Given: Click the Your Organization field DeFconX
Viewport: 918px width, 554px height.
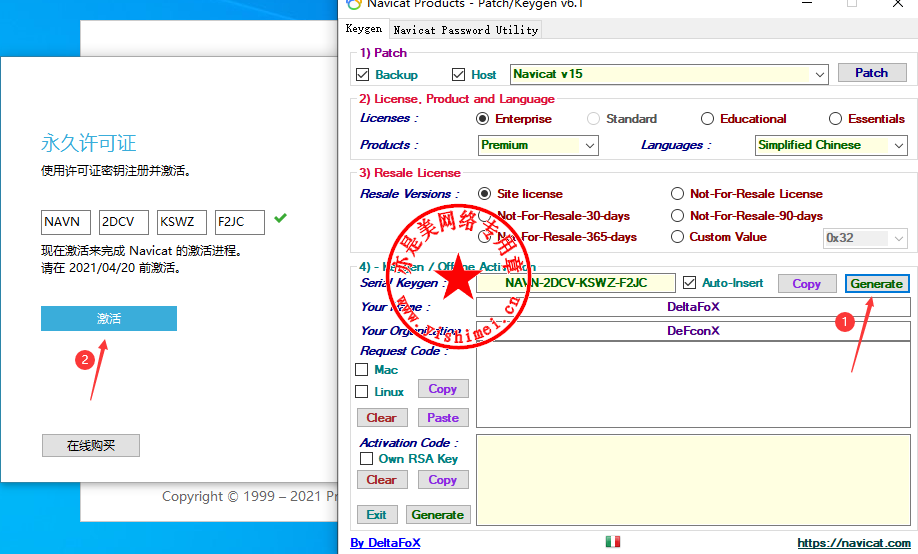Looking at the screenshot, I should pyautogui.click(x=693, y=331).
